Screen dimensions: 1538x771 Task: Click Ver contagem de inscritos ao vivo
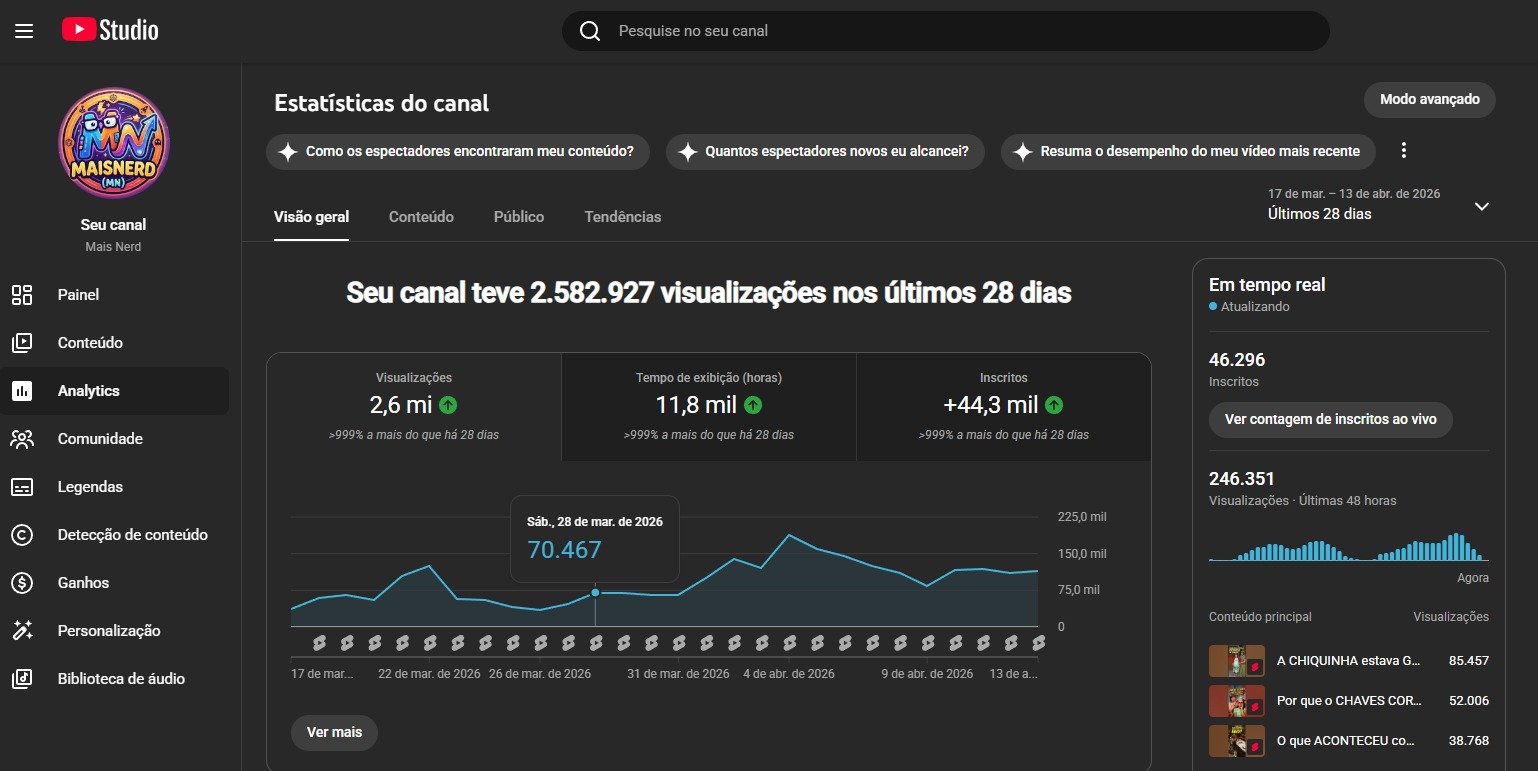[1330, 420]
